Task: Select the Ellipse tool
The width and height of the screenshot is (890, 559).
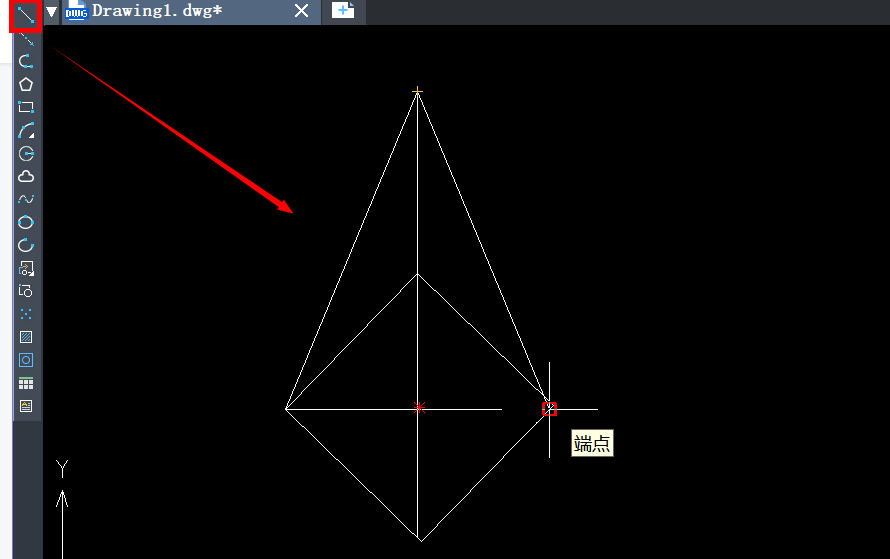Action: click(x=26, y=222)
